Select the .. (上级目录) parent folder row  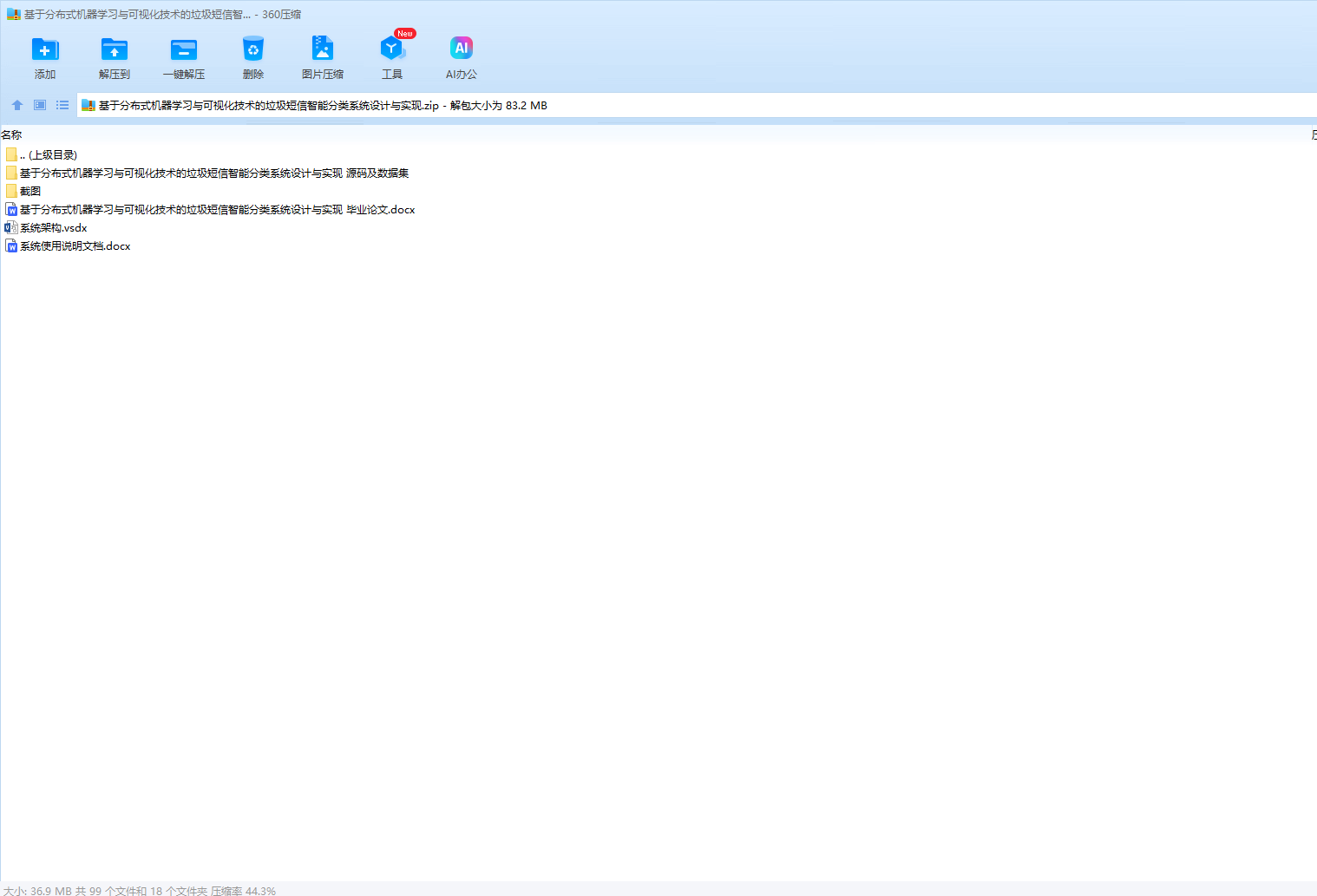(x=41, y=154)
